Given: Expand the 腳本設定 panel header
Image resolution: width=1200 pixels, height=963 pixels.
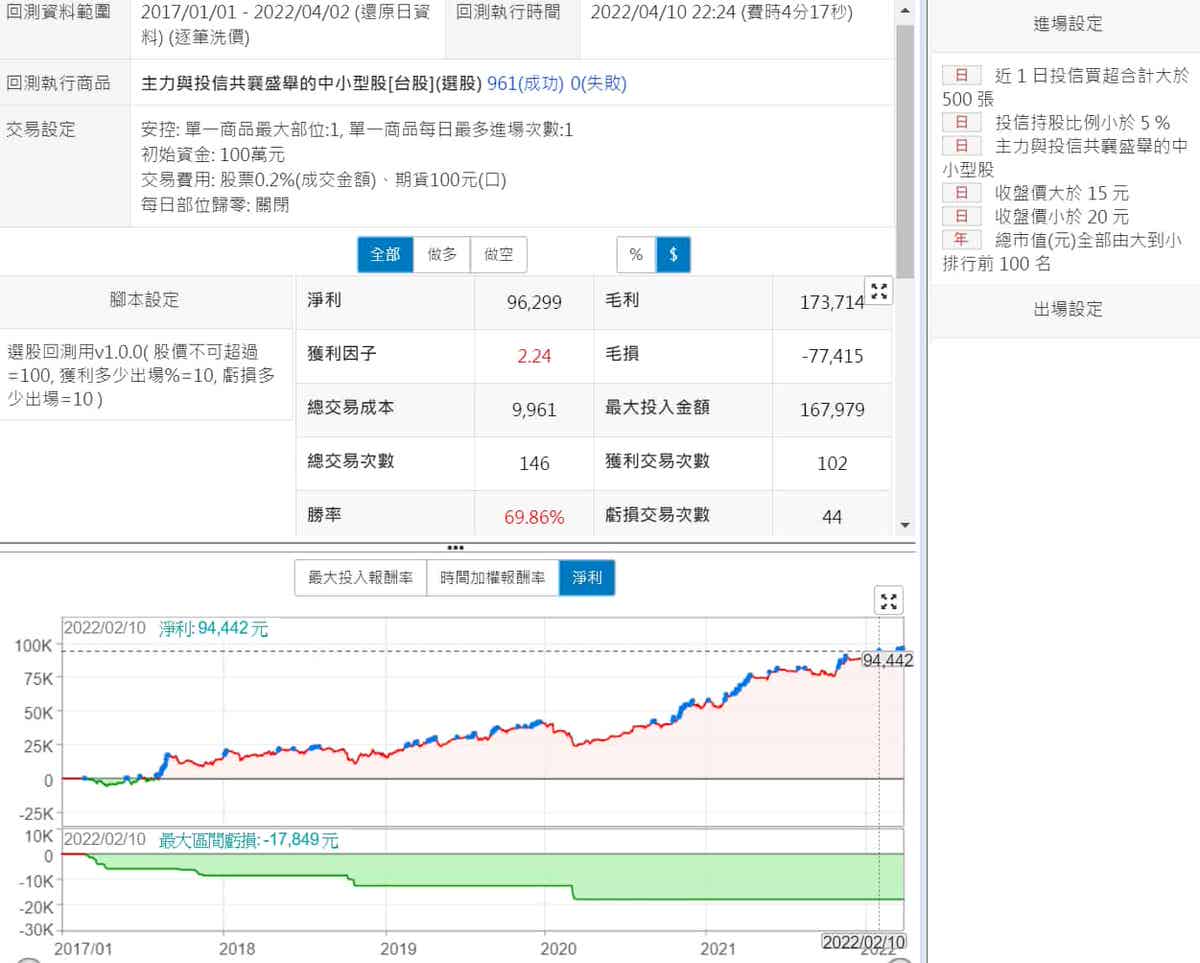Looking at the screenshot, I should (x=145, y=301).
